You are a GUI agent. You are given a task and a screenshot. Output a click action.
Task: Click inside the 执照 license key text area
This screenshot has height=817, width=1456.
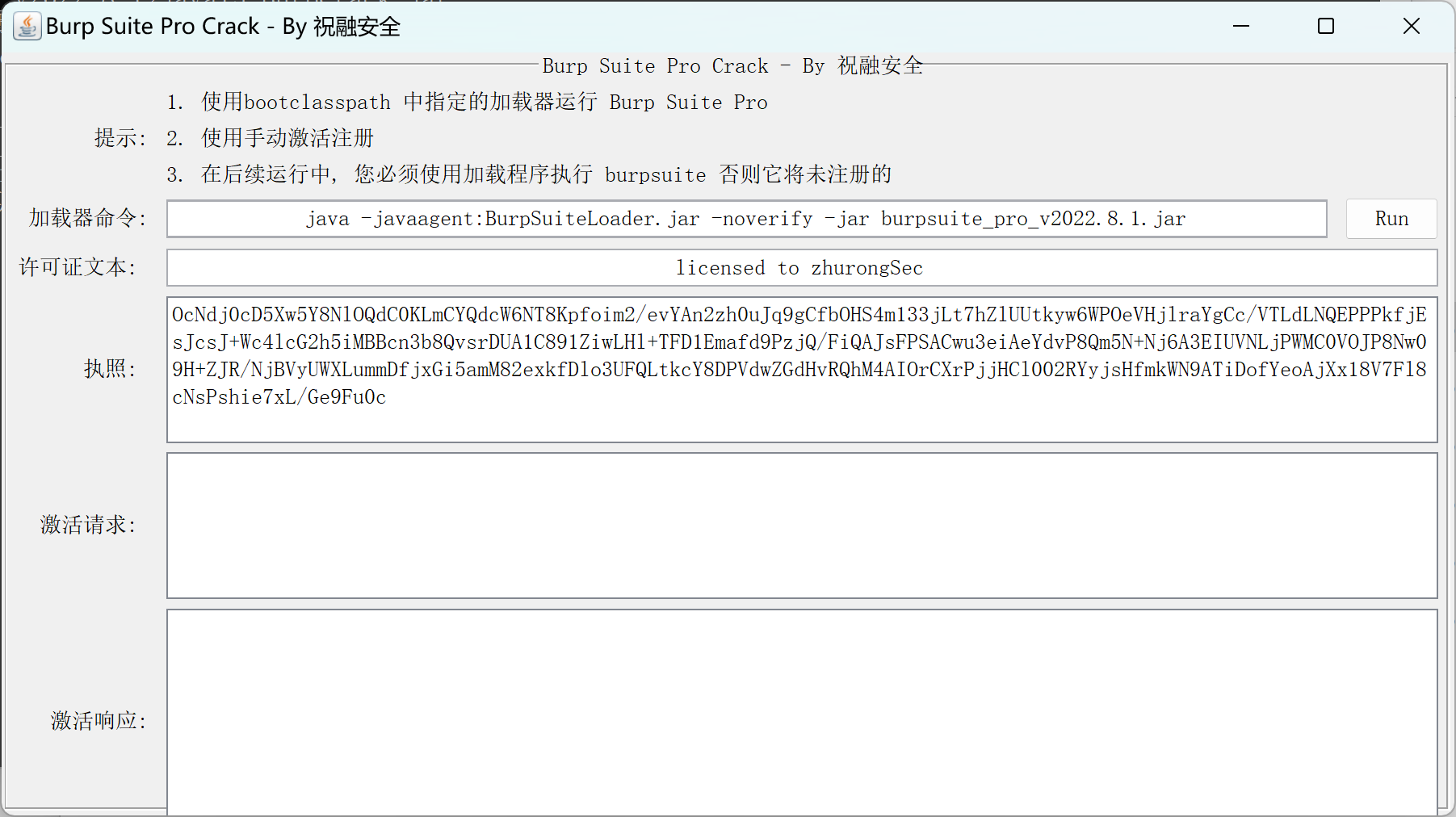point(802,370)
